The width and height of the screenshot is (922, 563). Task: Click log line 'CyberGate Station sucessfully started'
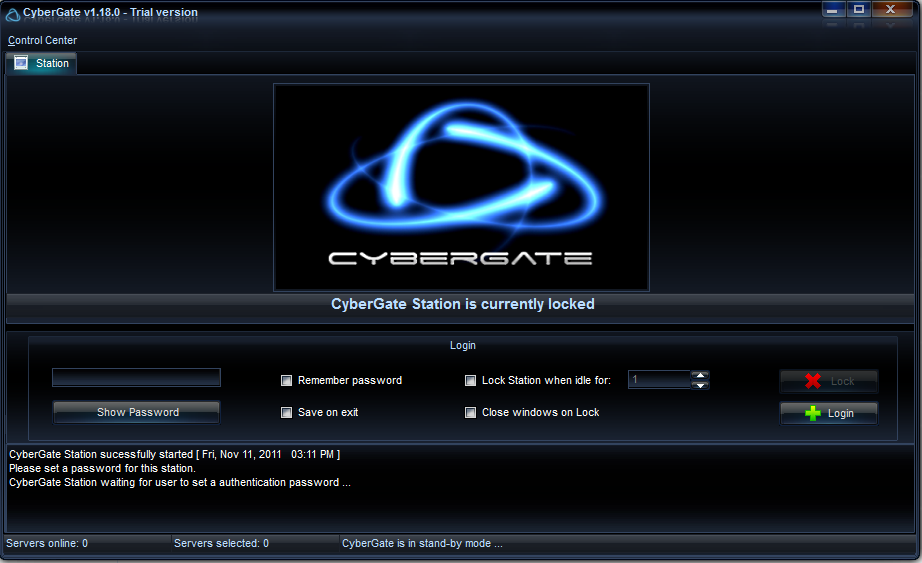tap(175, 454)
